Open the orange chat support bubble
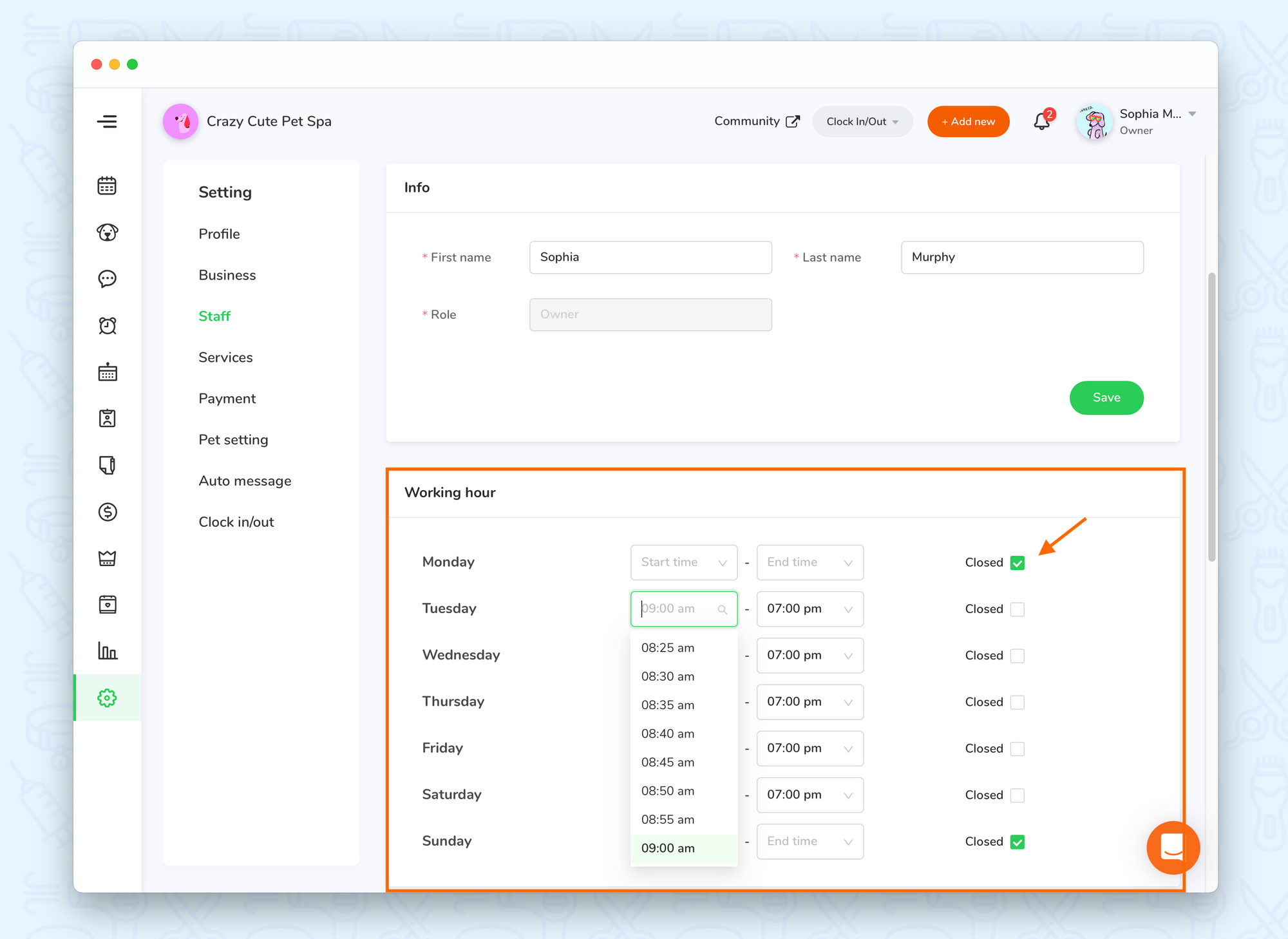 pyautogui.click(x=1173, y=848)
